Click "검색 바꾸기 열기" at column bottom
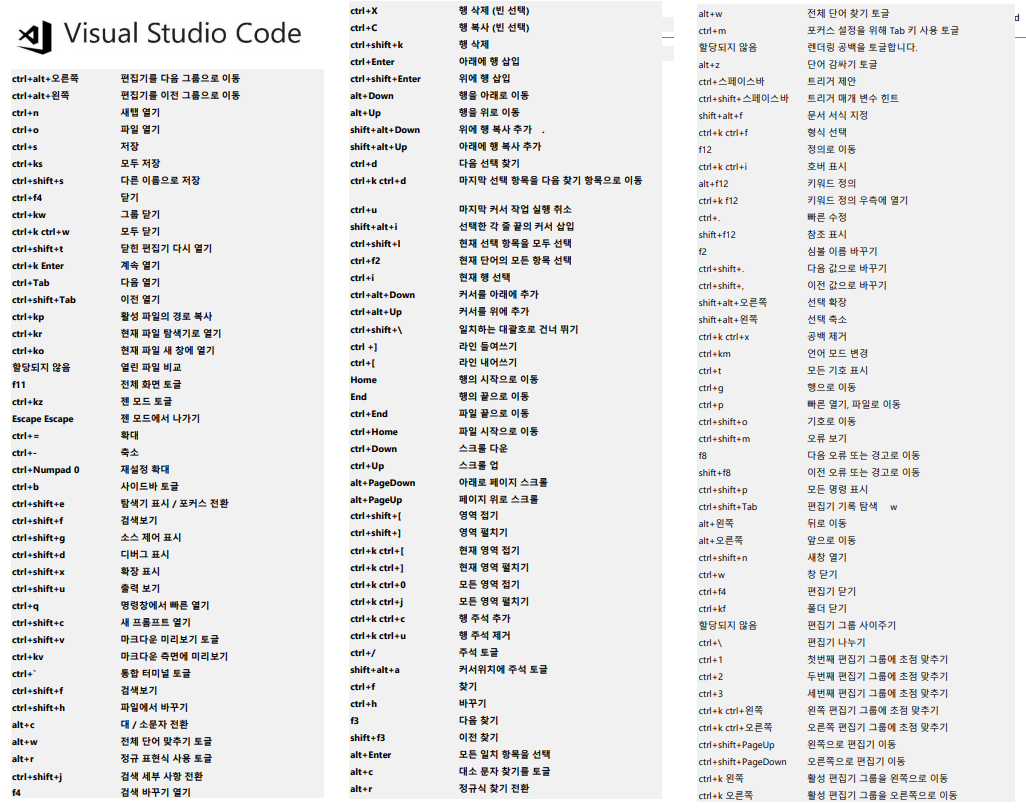1026x811 pixels. 155,792
